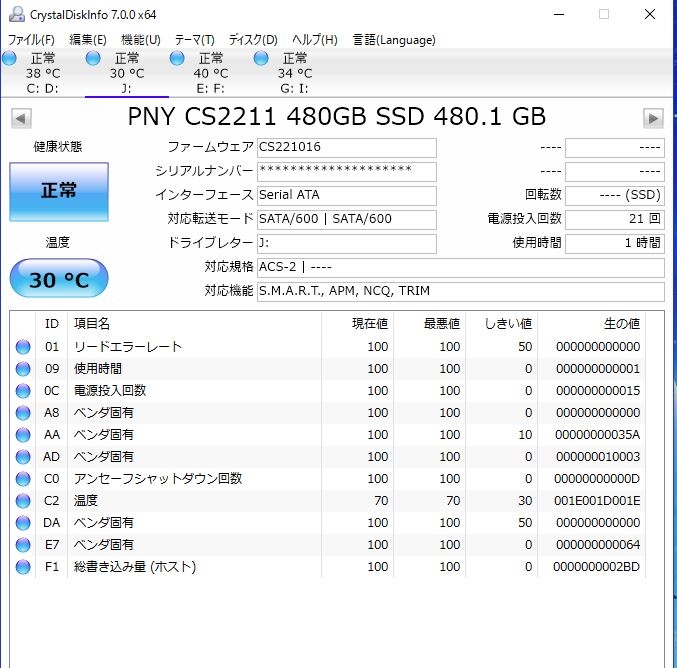
Task: Click raw value 00000000000D
Action: (597, 479)
